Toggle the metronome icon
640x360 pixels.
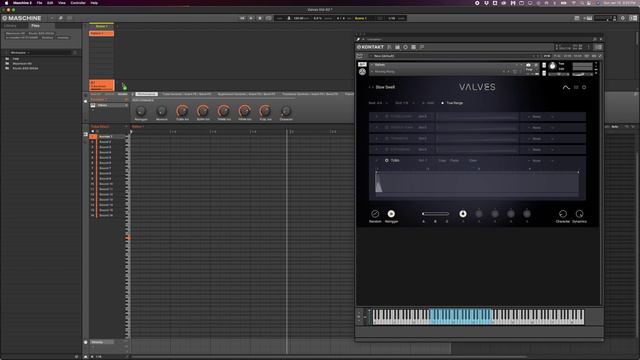pos(289,18)
